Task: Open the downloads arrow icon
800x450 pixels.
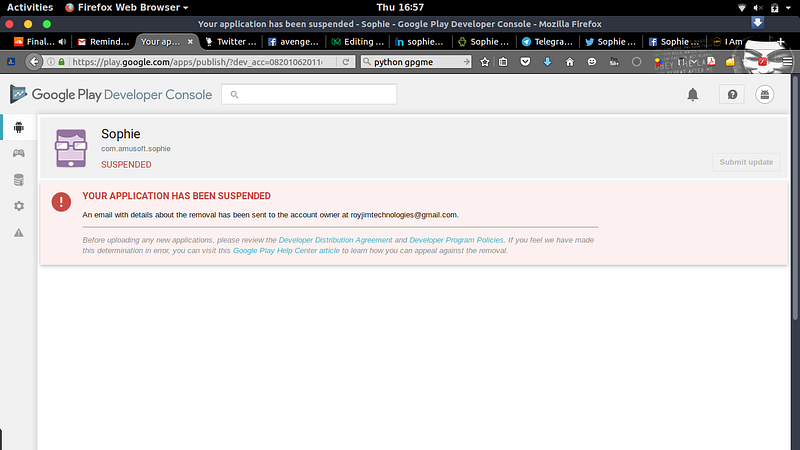Action: pos(547,62)
